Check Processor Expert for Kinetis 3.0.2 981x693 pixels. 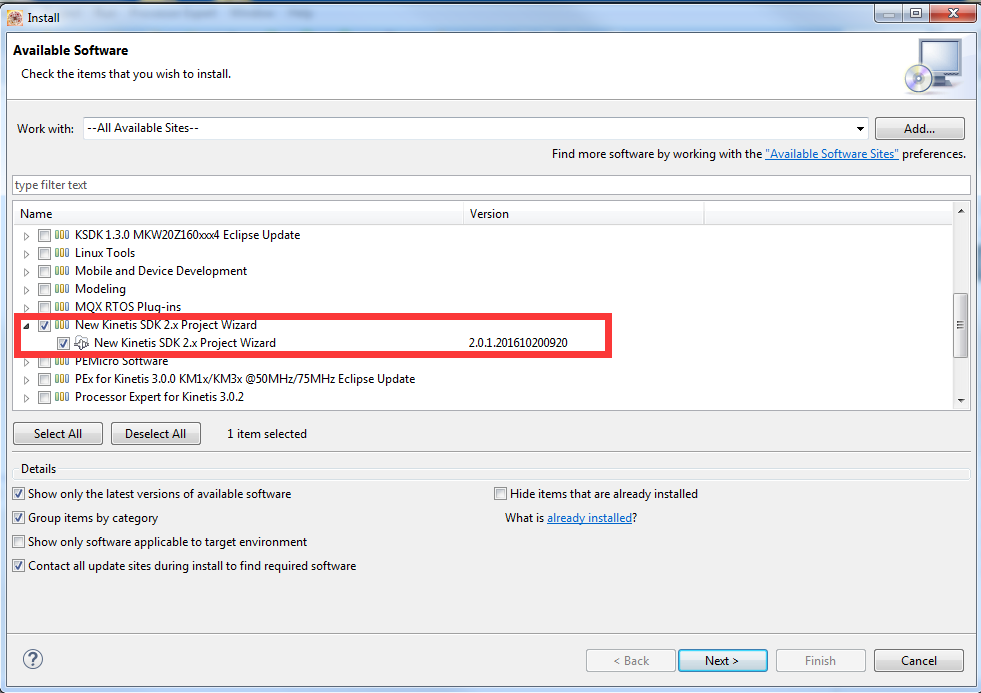(x=44, y=398)
